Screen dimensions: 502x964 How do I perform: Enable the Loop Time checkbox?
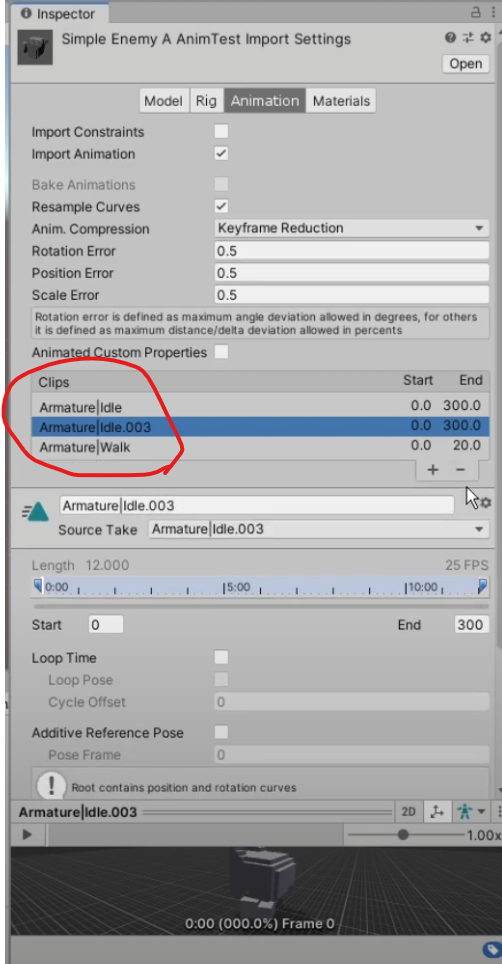[x=221, y=657]
